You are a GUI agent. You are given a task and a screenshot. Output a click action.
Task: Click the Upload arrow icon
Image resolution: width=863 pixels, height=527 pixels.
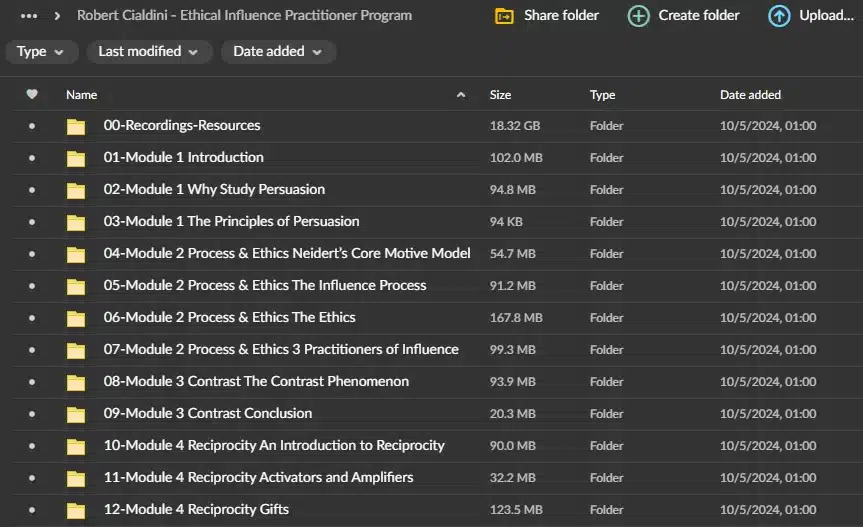[779, 16]
